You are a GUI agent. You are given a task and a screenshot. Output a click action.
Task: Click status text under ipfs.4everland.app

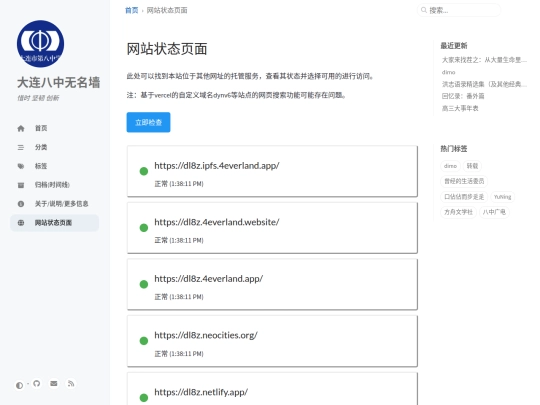(179, 184)
